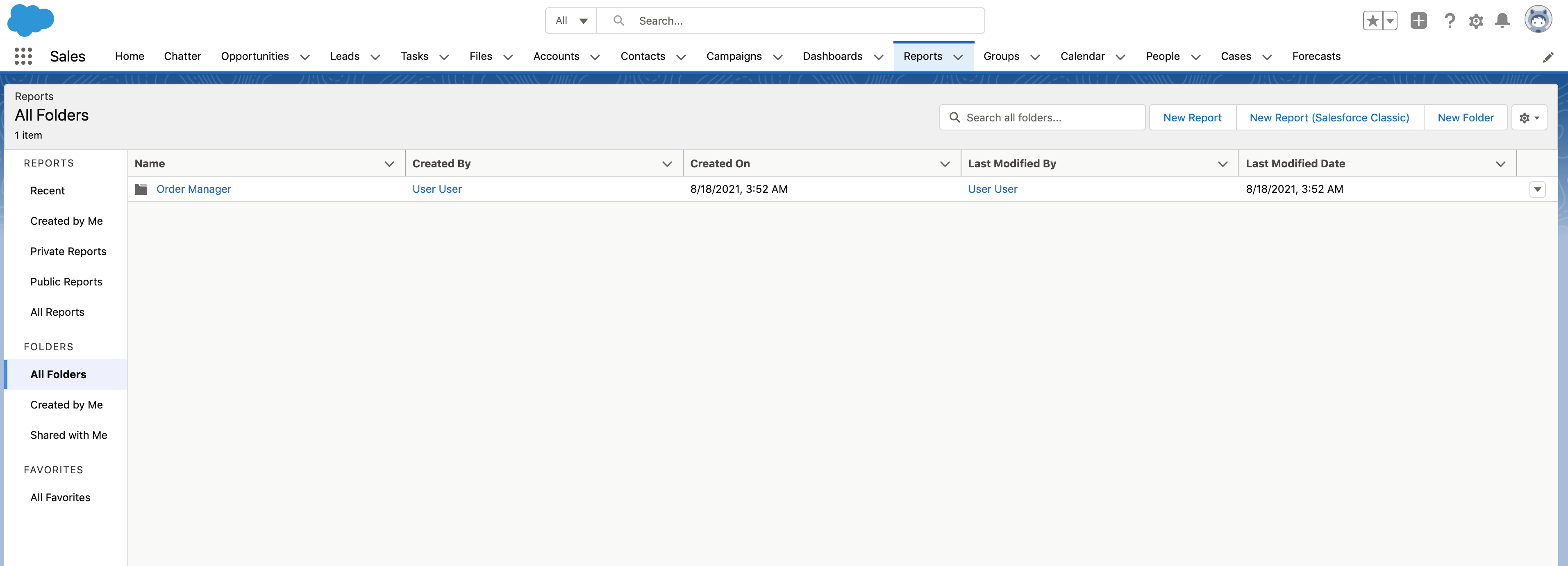The image size is (1568, 566).
Task: Open global actions plus icon
Action: point(1419,21)
